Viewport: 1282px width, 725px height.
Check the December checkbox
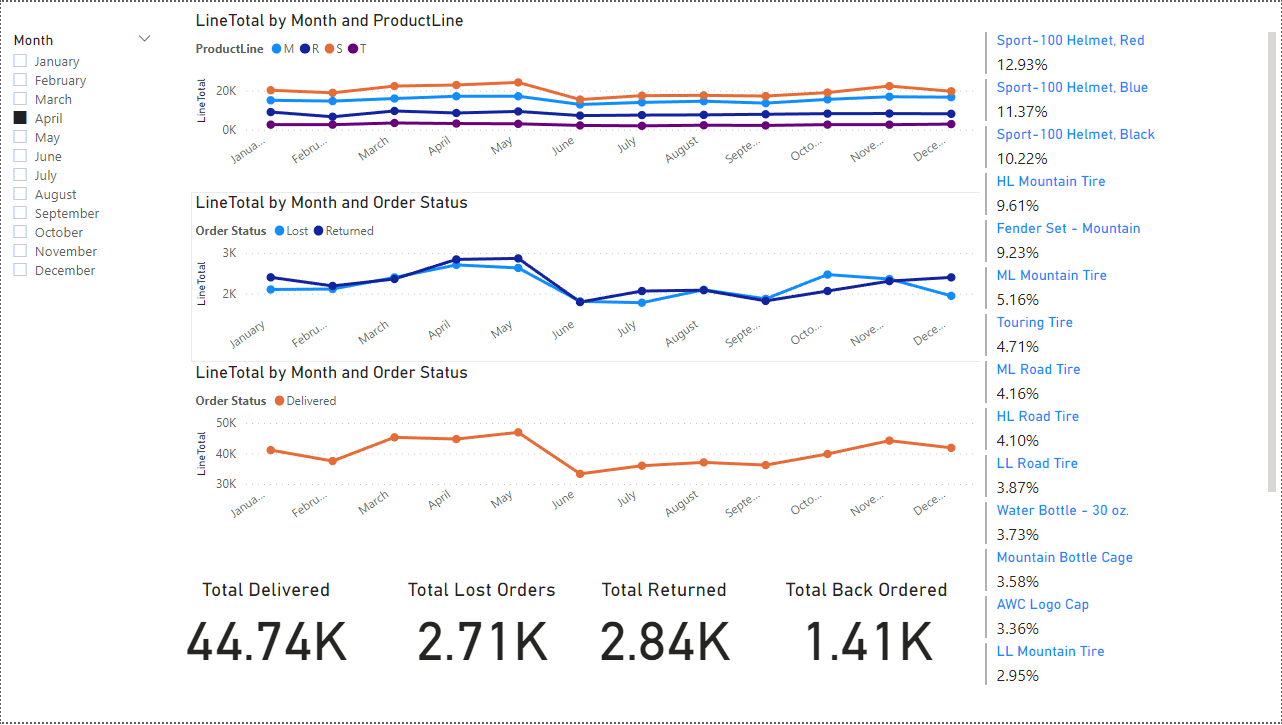point(18,270)
